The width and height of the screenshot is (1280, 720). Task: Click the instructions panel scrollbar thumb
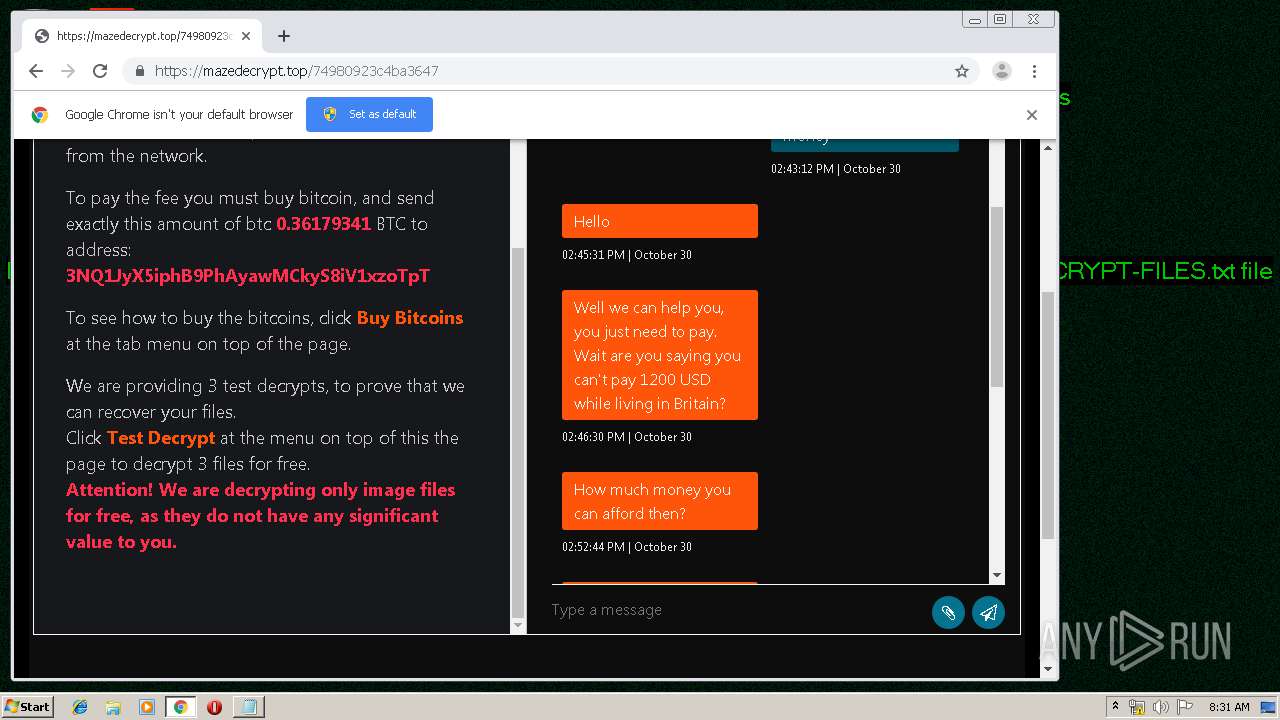point(517,432)
